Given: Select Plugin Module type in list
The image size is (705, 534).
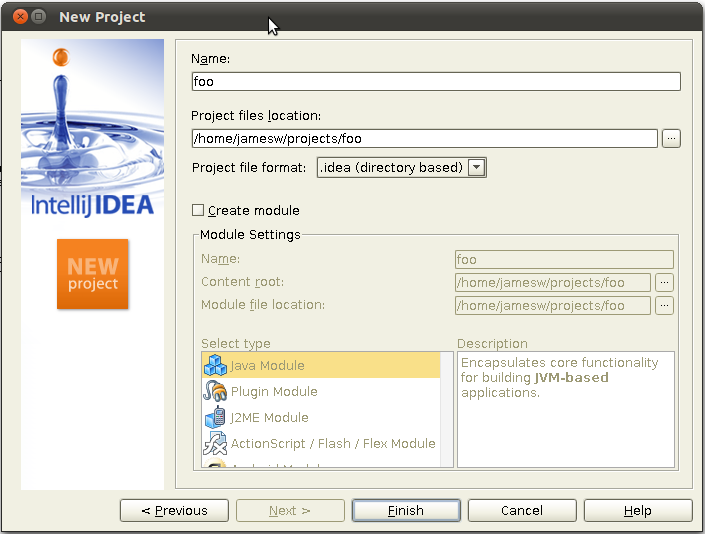Looking at the screenshot, I should point(274,392).
